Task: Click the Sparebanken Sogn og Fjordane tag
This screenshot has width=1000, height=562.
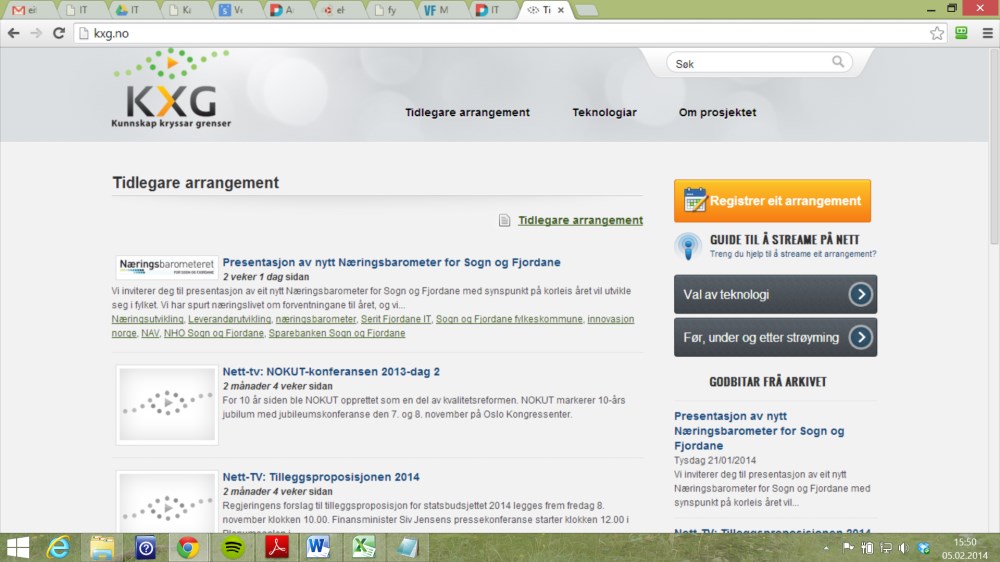Action: point(336,333)
